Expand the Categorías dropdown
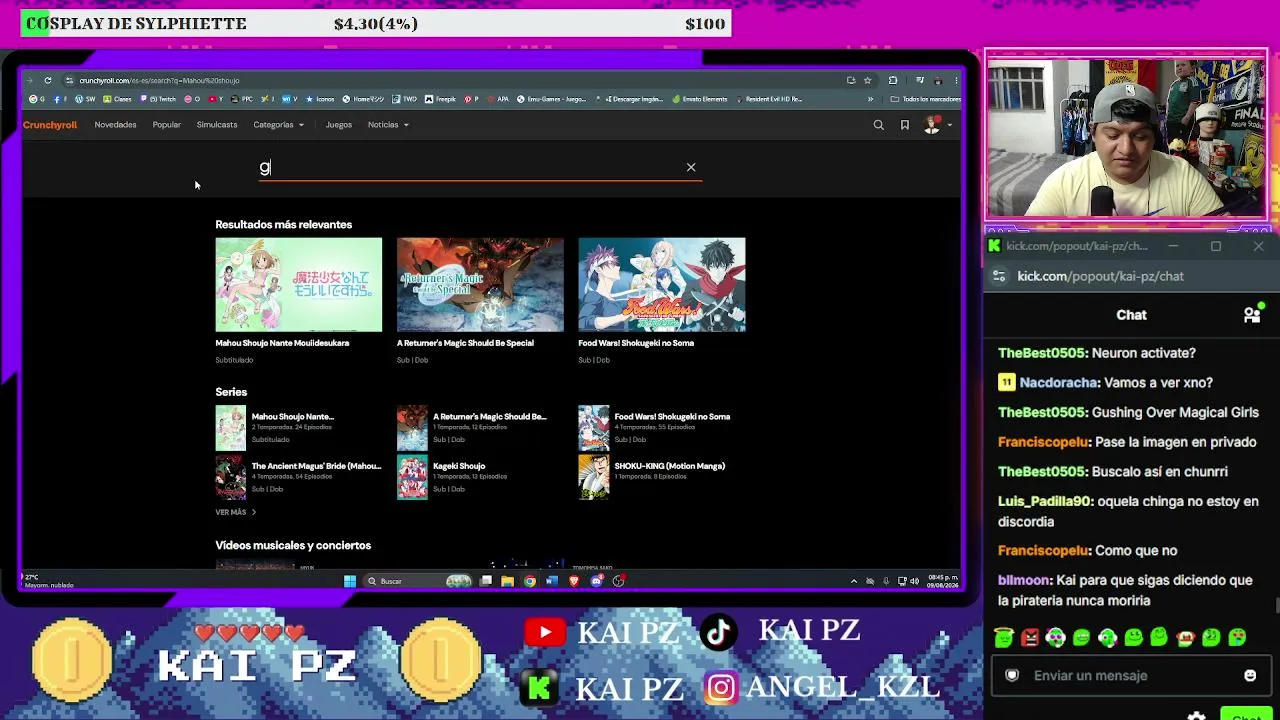1280x720 pixels. (x=278, y=125)
